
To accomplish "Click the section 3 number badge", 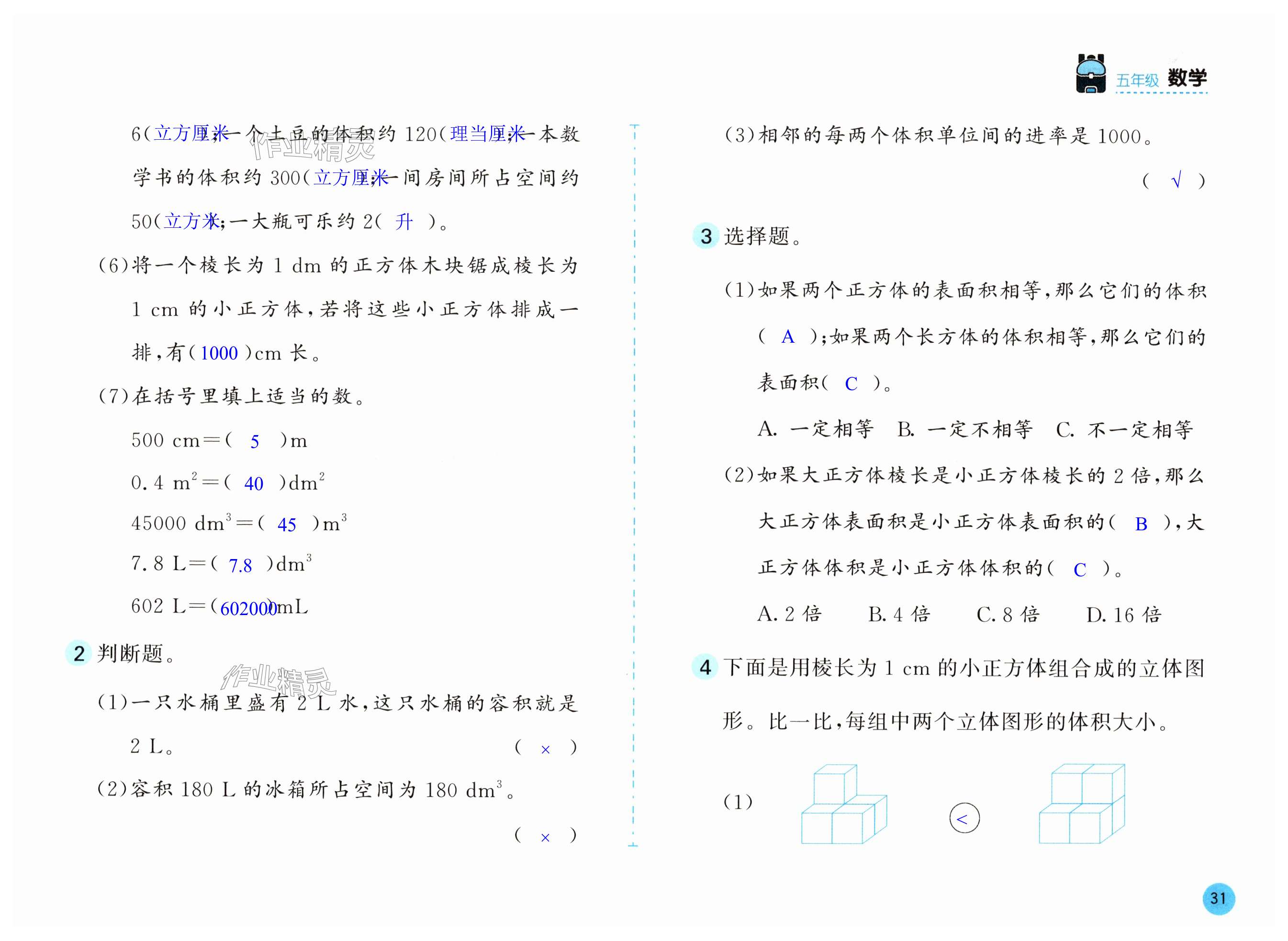I will click(706, 236).
